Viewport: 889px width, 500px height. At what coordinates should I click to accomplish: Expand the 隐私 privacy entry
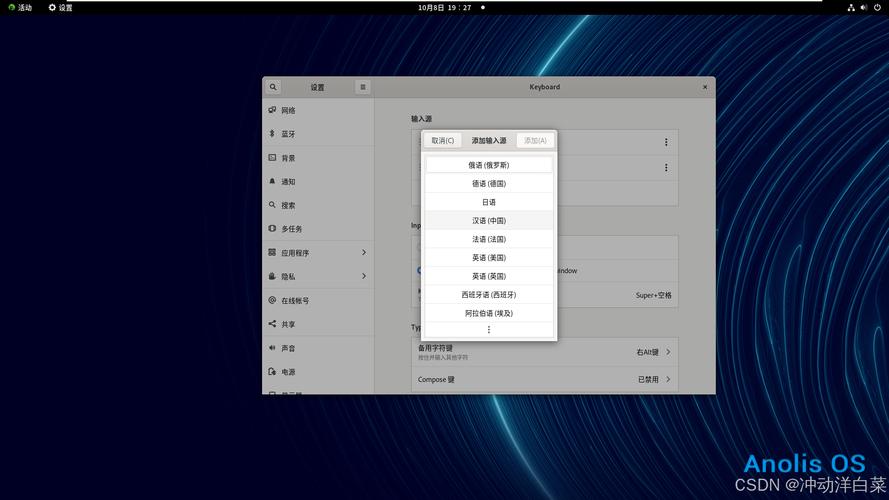(x=318, y=277)
